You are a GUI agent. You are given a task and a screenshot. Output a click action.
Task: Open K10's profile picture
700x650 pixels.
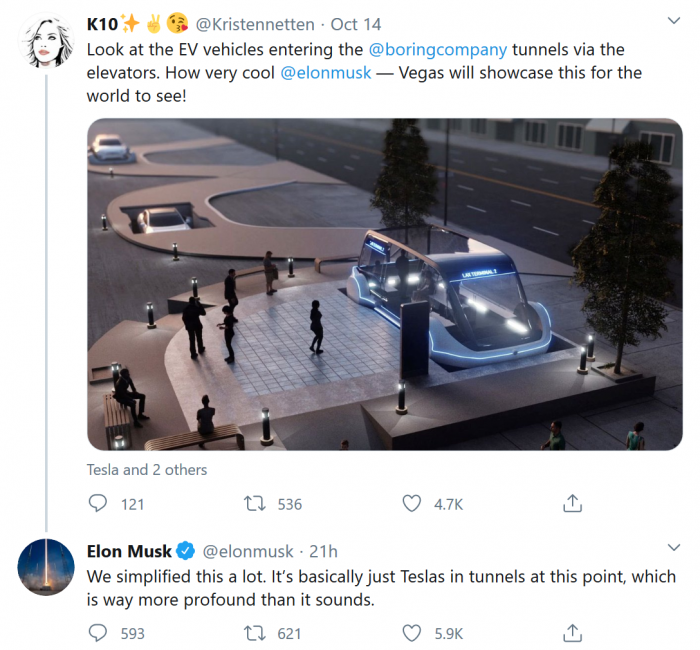point(47,41)
